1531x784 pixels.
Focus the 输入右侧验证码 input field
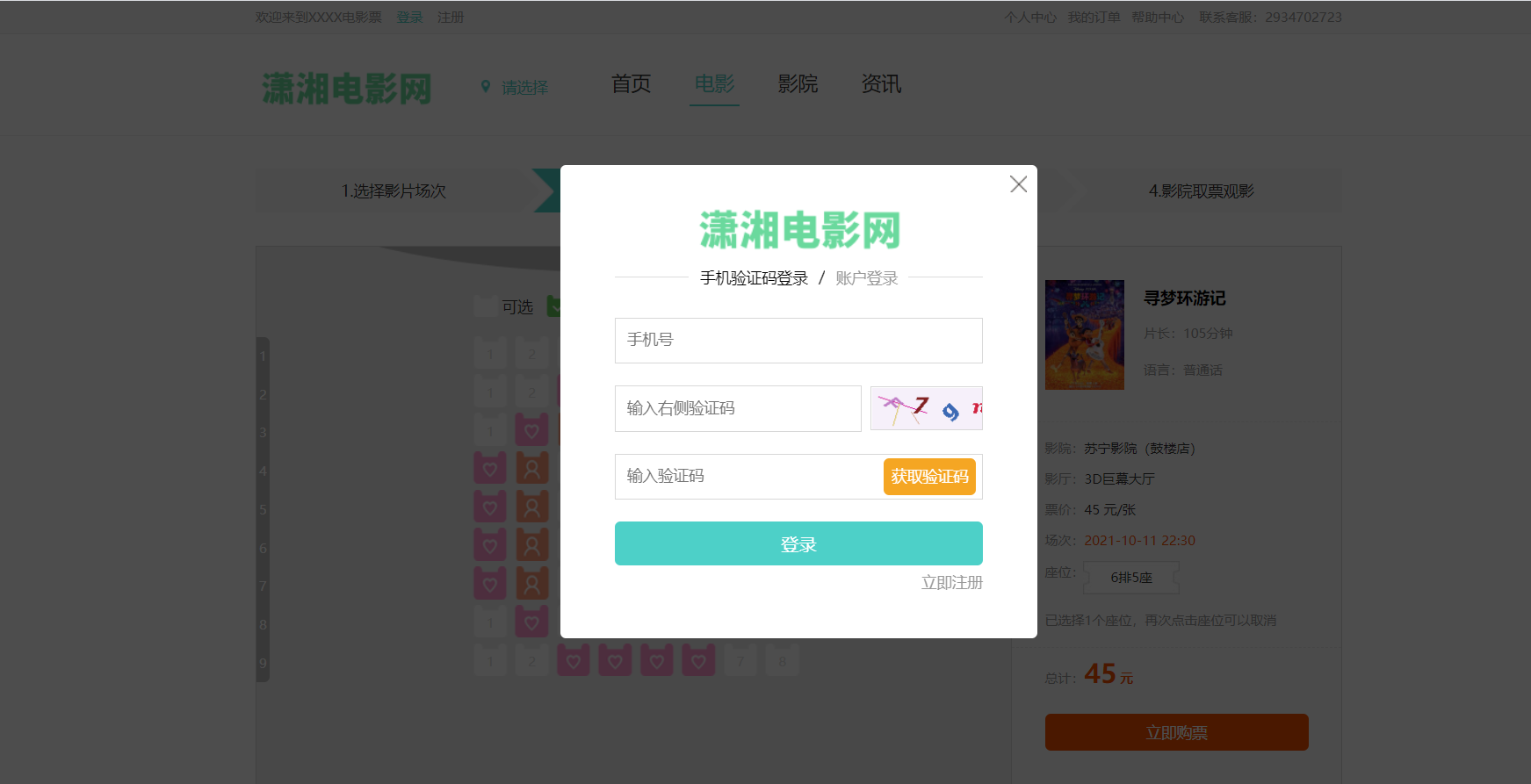(738, 408)
